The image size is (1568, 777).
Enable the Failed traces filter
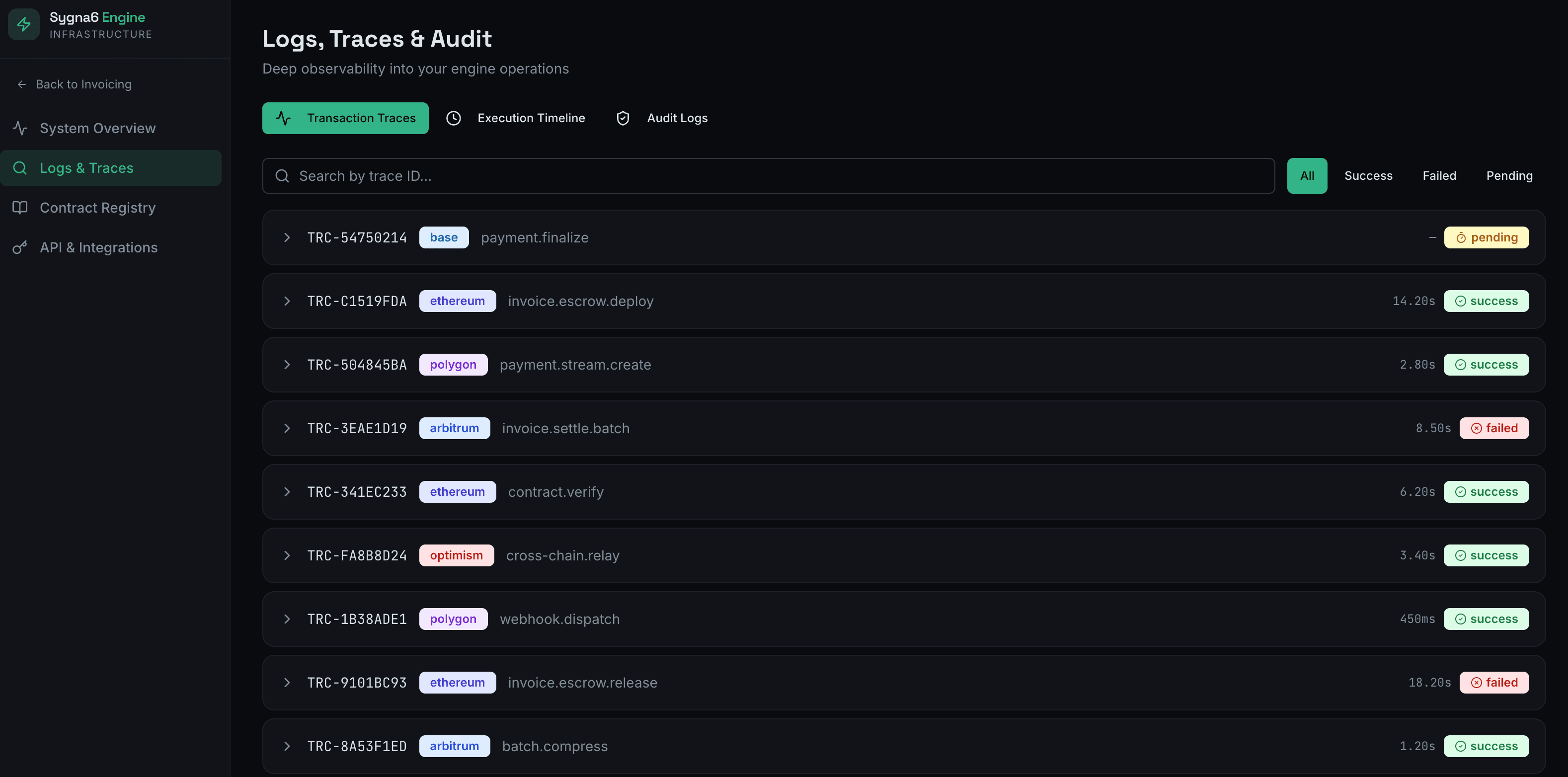coord(1439,175)
